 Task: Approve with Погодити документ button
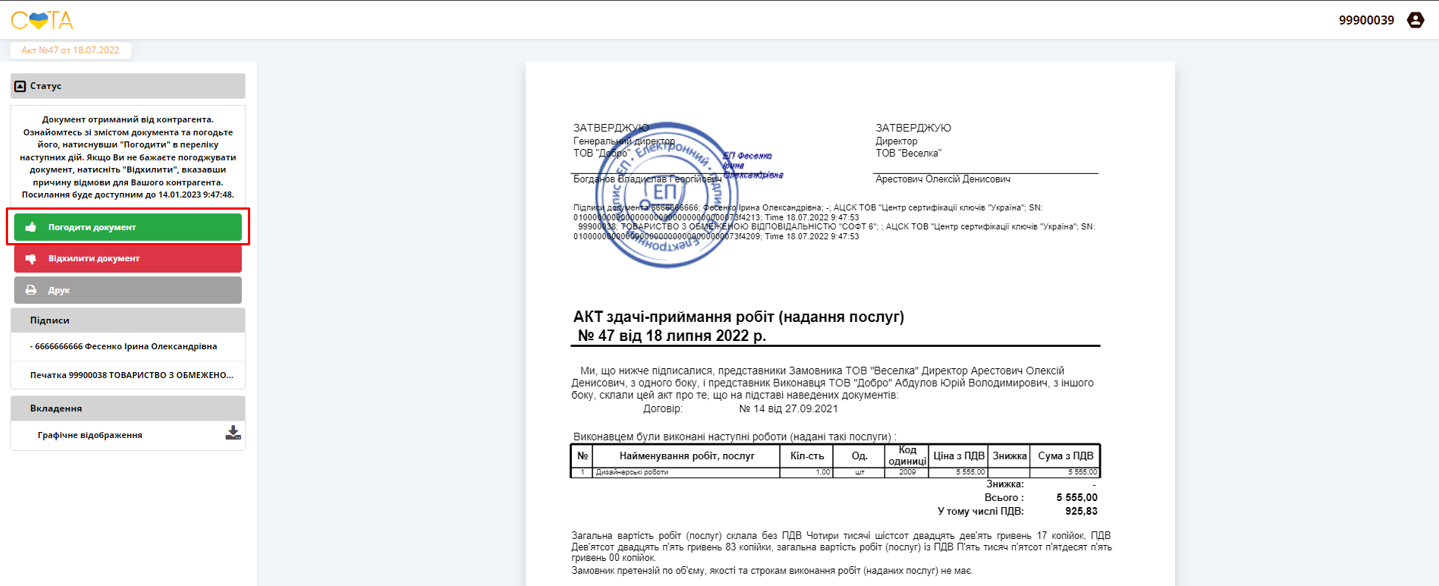point(128,227)
